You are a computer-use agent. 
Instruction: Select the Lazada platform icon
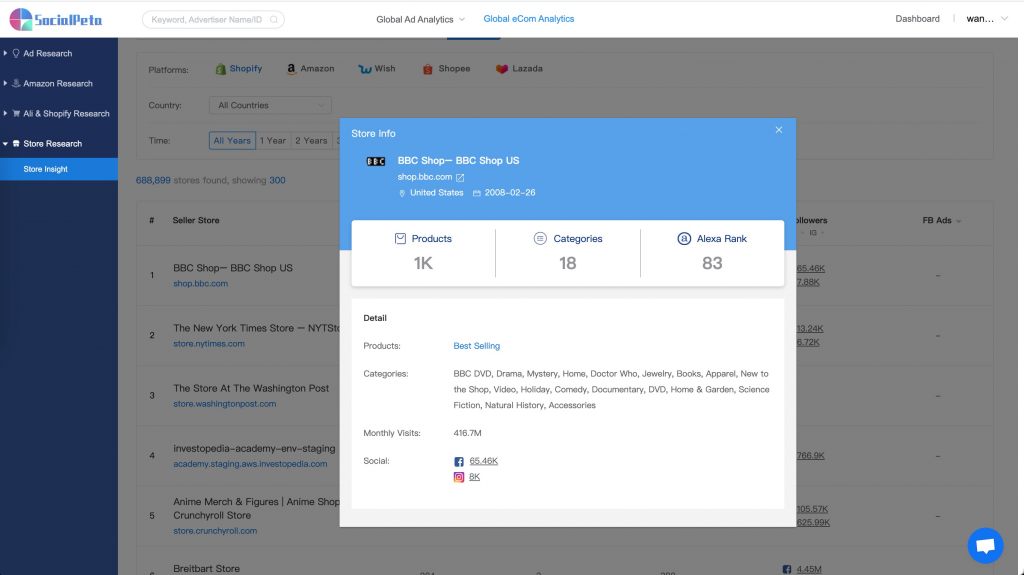502,69
